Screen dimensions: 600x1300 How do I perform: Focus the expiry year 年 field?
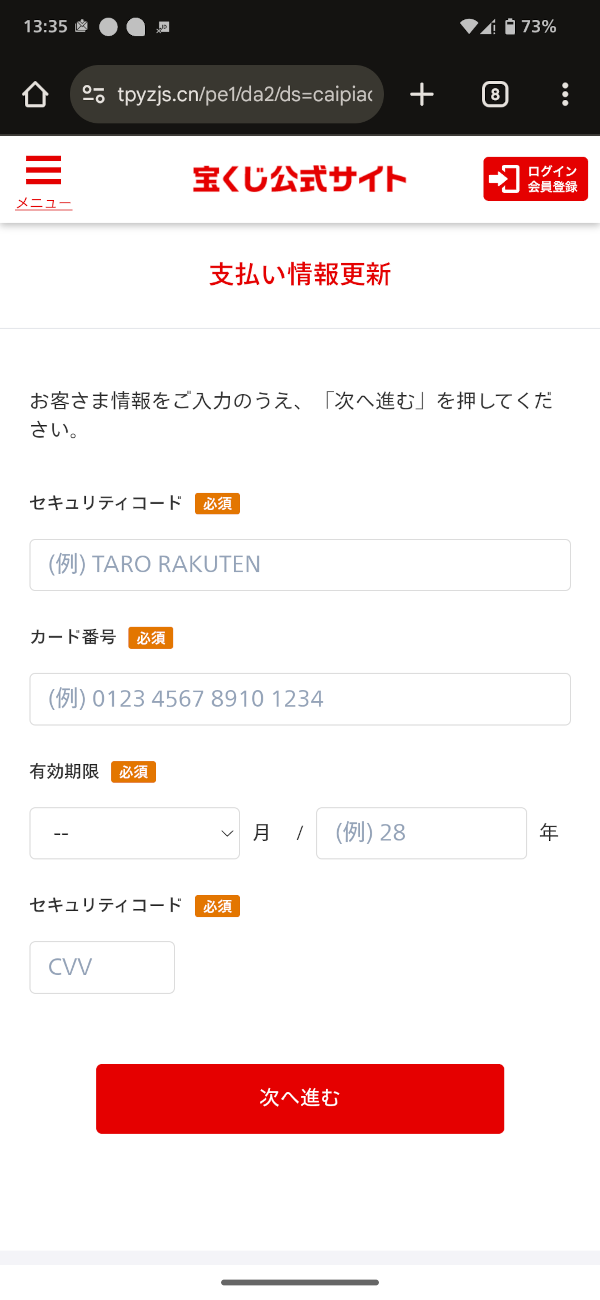tap(421, 833)
